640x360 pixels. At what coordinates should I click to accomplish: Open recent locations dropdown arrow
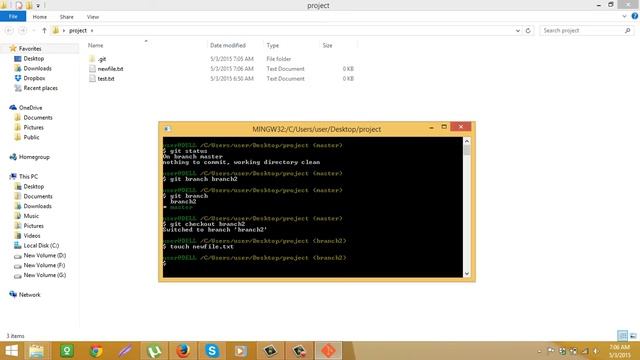(x=33, y=31)
